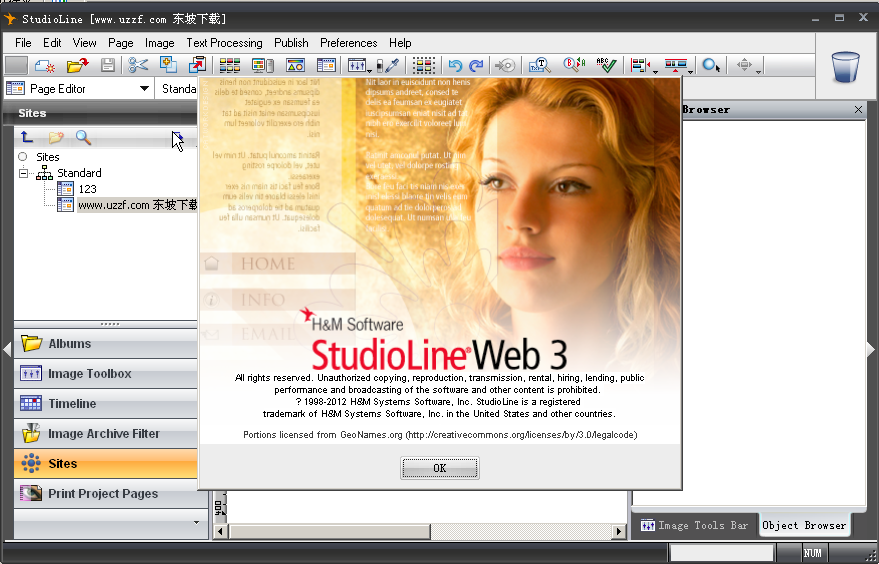Click the blue redo arrow
Viewport: 879px width, 564px height.
click(476, 66)
